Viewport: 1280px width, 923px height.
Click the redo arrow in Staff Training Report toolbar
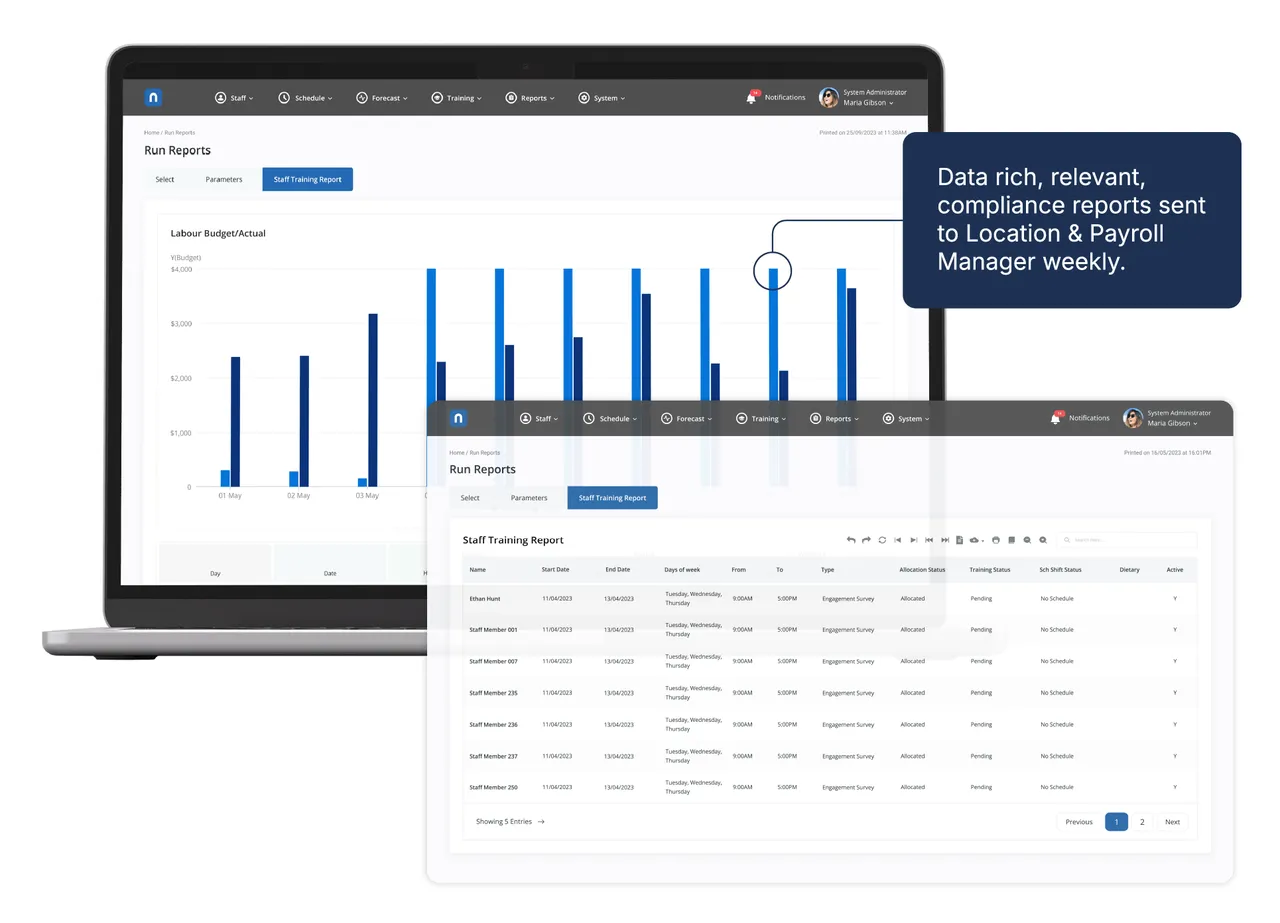point(866,540)
